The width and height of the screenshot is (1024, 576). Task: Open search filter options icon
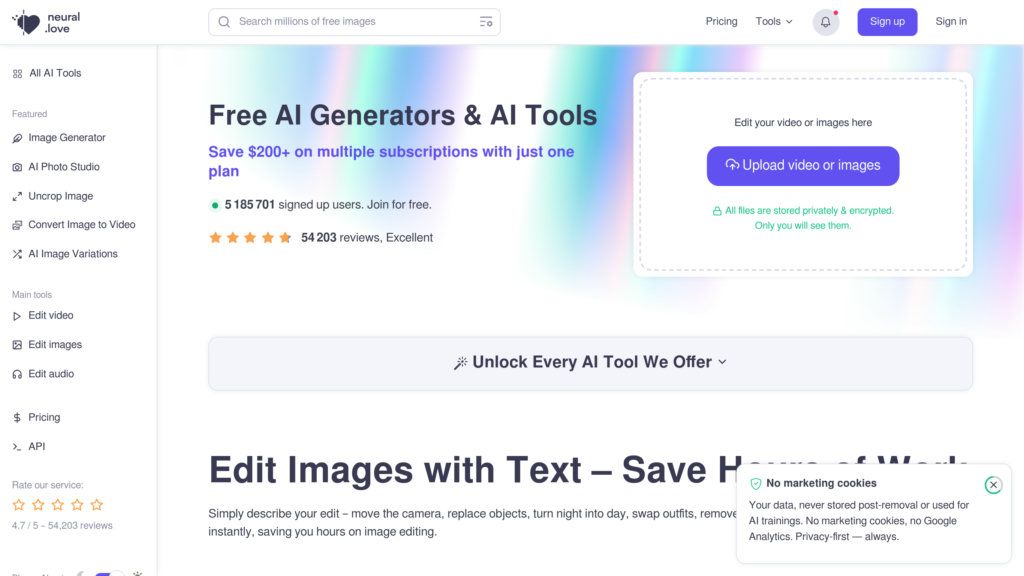pyautogui.click(x=486, y=22)
